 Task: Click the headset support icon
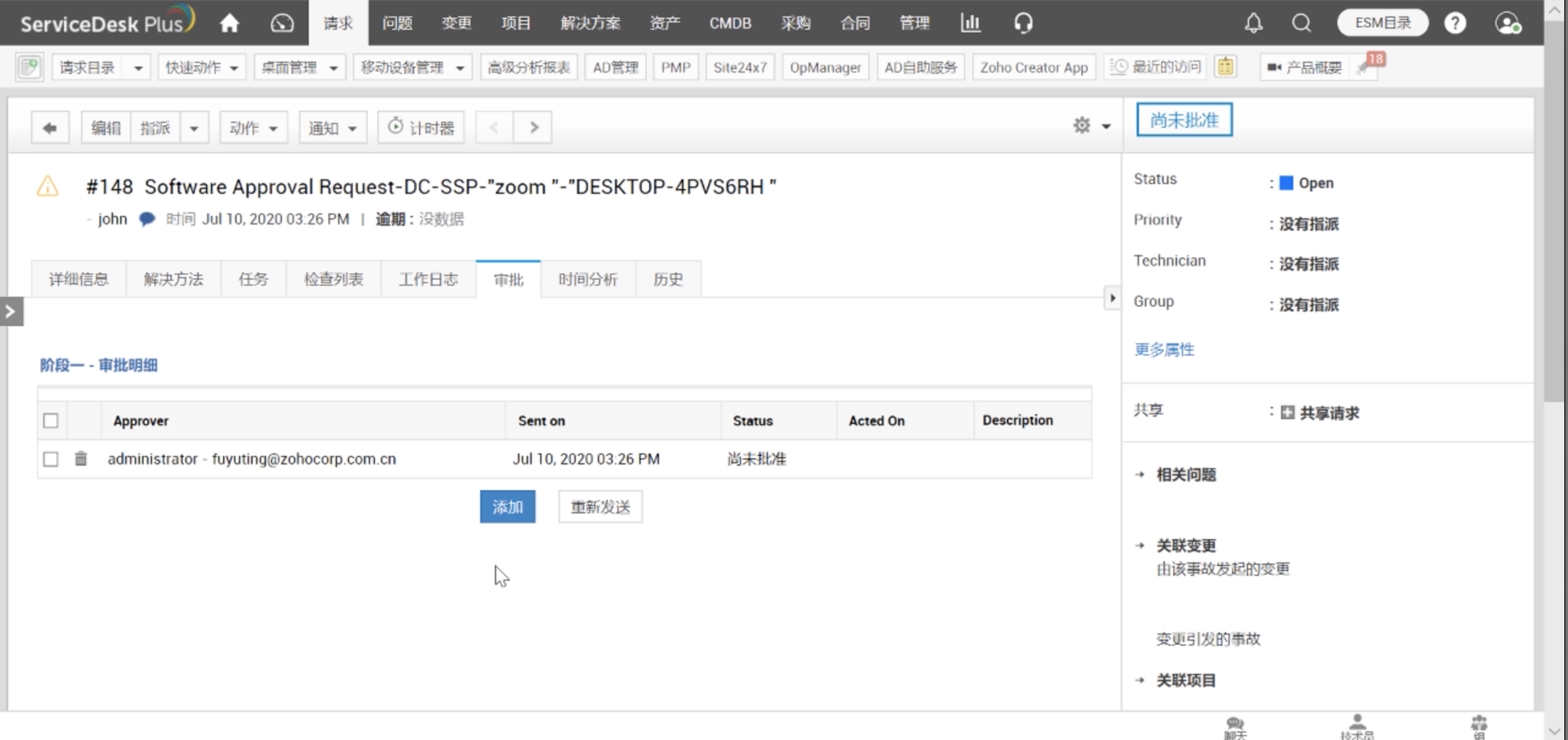(1023, 23)
